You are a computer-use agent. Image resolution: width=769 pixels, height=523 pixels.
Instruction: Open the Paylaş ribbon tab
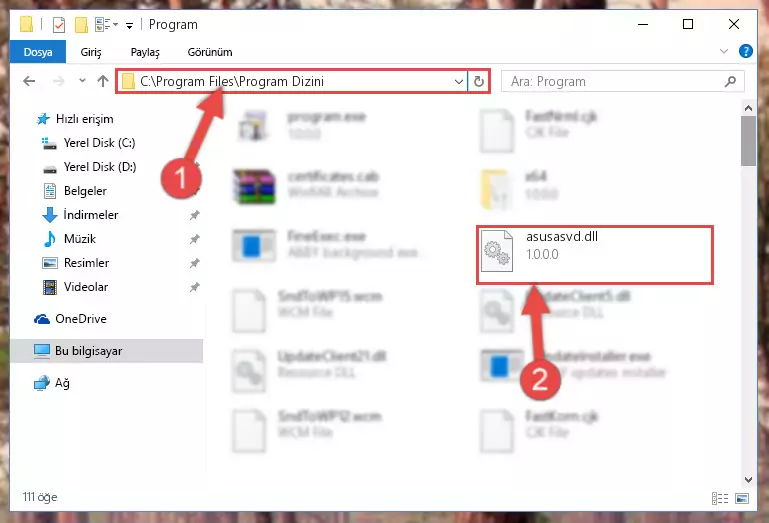click(x=145, y=52)
